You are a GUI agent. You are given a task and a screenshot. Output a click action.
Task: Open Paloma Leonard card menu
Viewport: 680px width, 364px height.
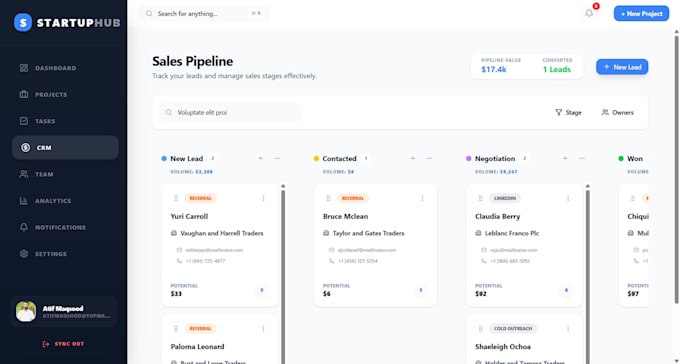(x=263, y=328)
